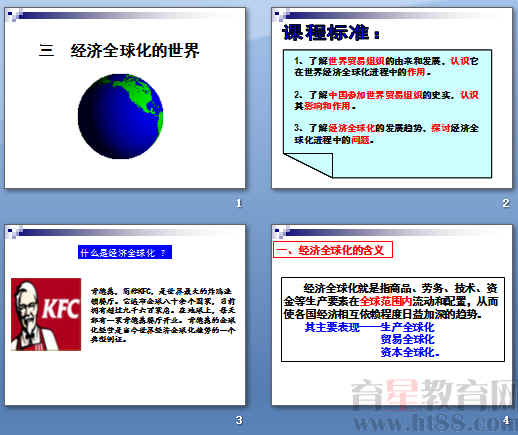Click the title 三 经济全球化的世界
The height and width of the screenshot is (435, 518).
click(119, 51)
